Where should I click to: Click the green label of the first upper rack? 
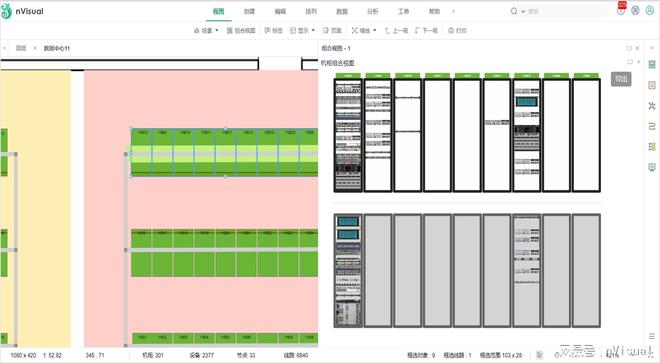coord(348,76)
